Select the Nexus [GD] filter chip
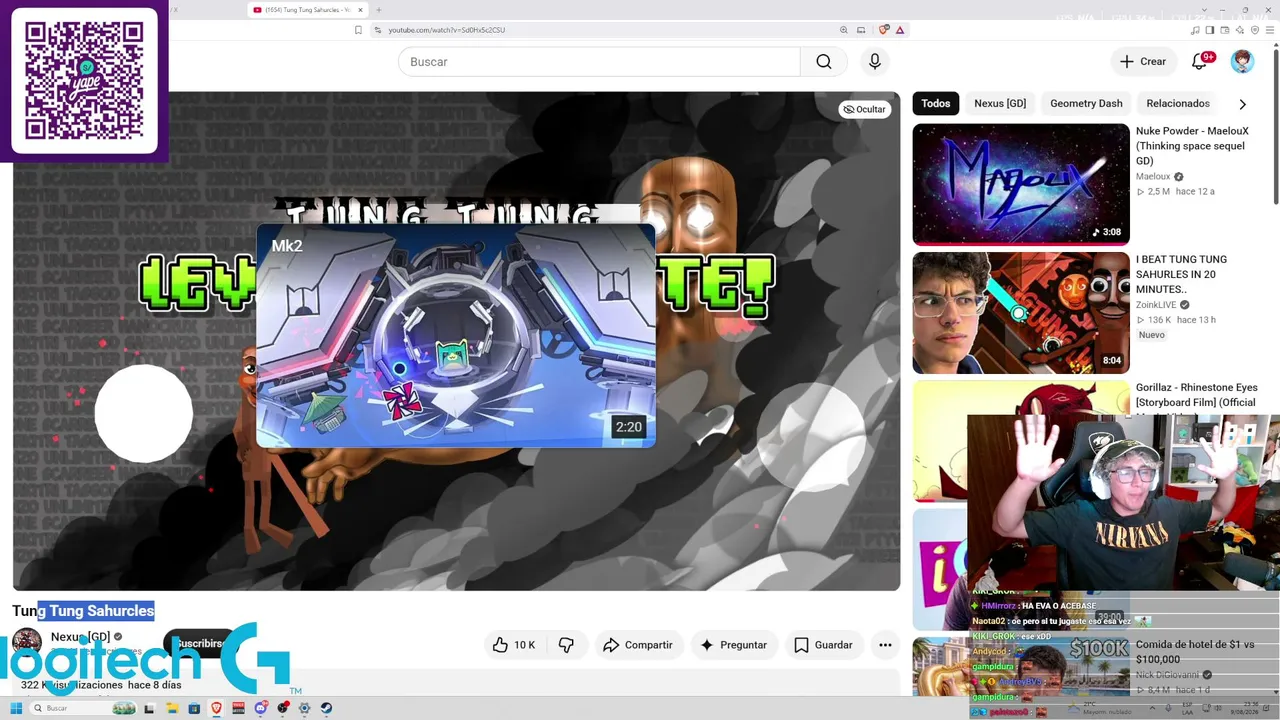 click(1000, 103)
